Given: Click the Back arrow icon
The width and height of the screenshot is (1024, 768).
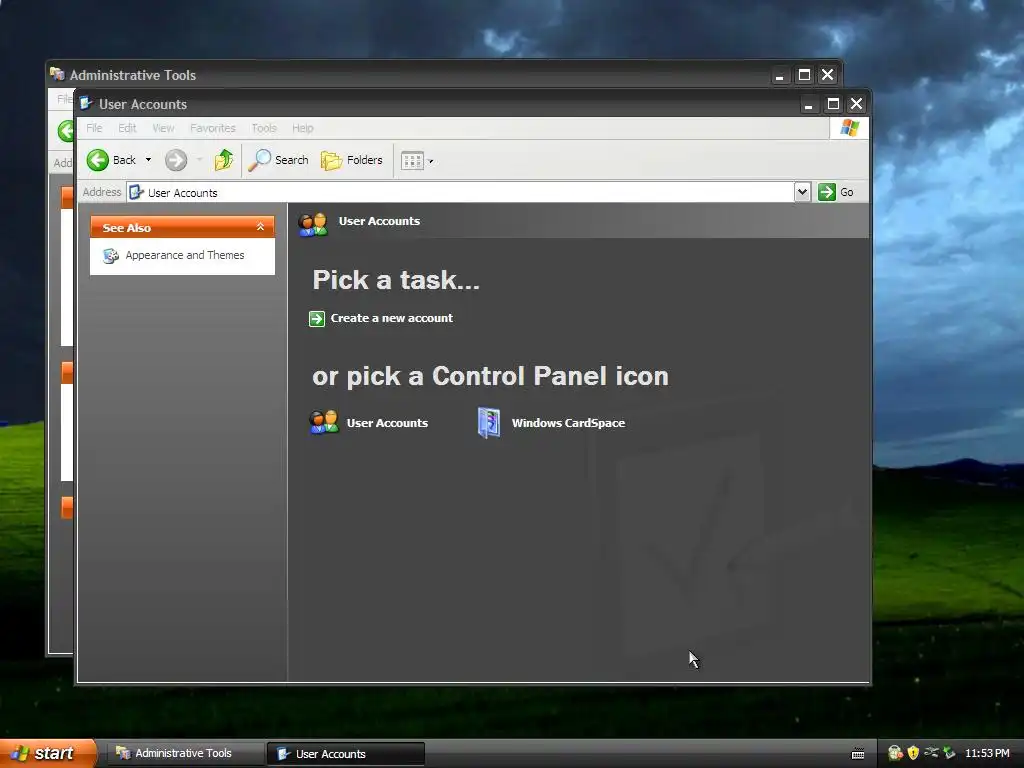Looking at the screenshot, I should 98,160.
